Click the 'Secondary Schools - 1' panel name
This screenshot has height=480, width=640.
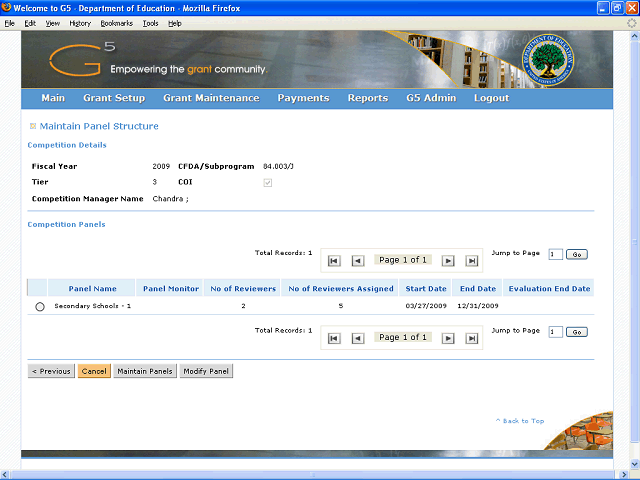92,306
